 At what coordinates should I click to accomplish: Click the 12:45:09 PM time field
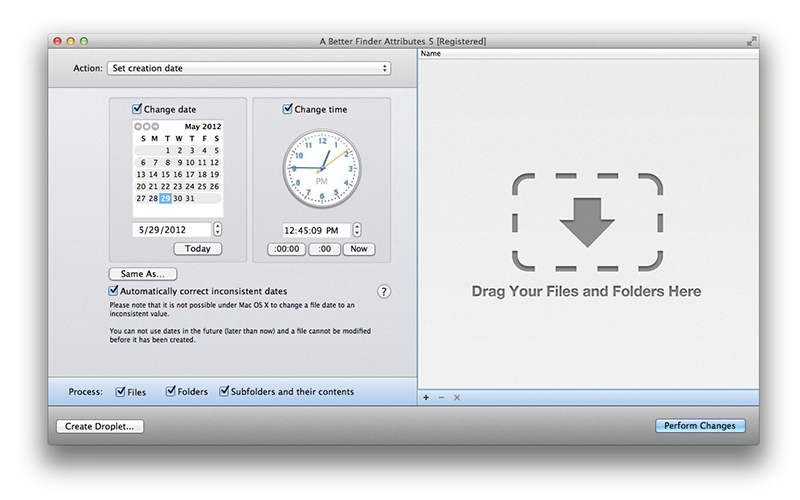315,230
